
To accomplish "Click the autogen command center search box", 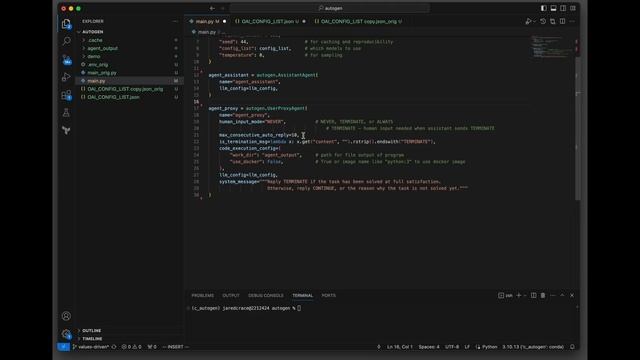I will [x=330, y=8].
